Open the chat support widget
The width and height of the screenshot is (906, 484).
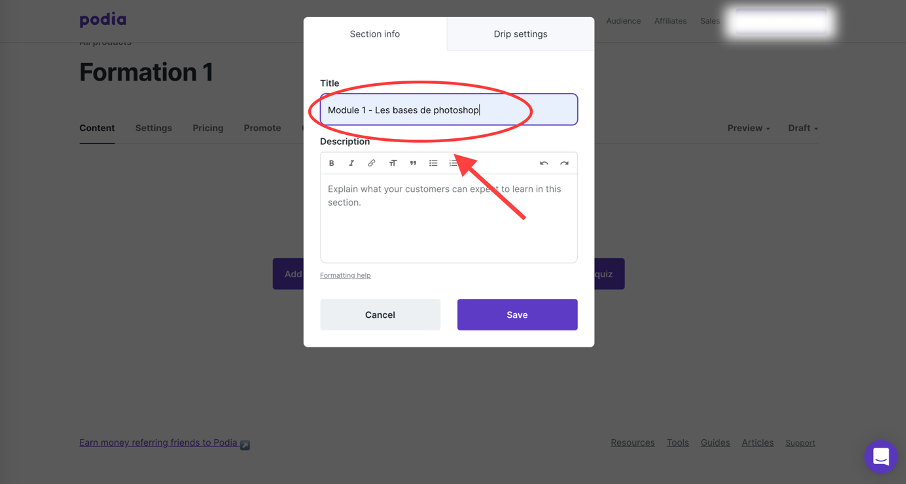pyautogui.click(x=881, y=456)
